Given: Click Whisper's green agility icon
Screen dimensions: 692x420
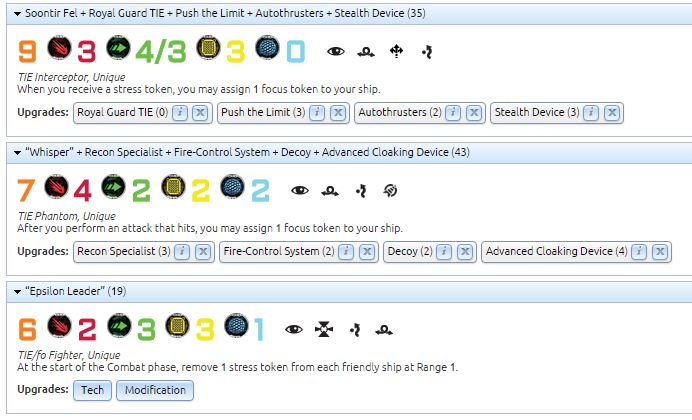Looking at the screenshot, I should [x=113, y=187].
